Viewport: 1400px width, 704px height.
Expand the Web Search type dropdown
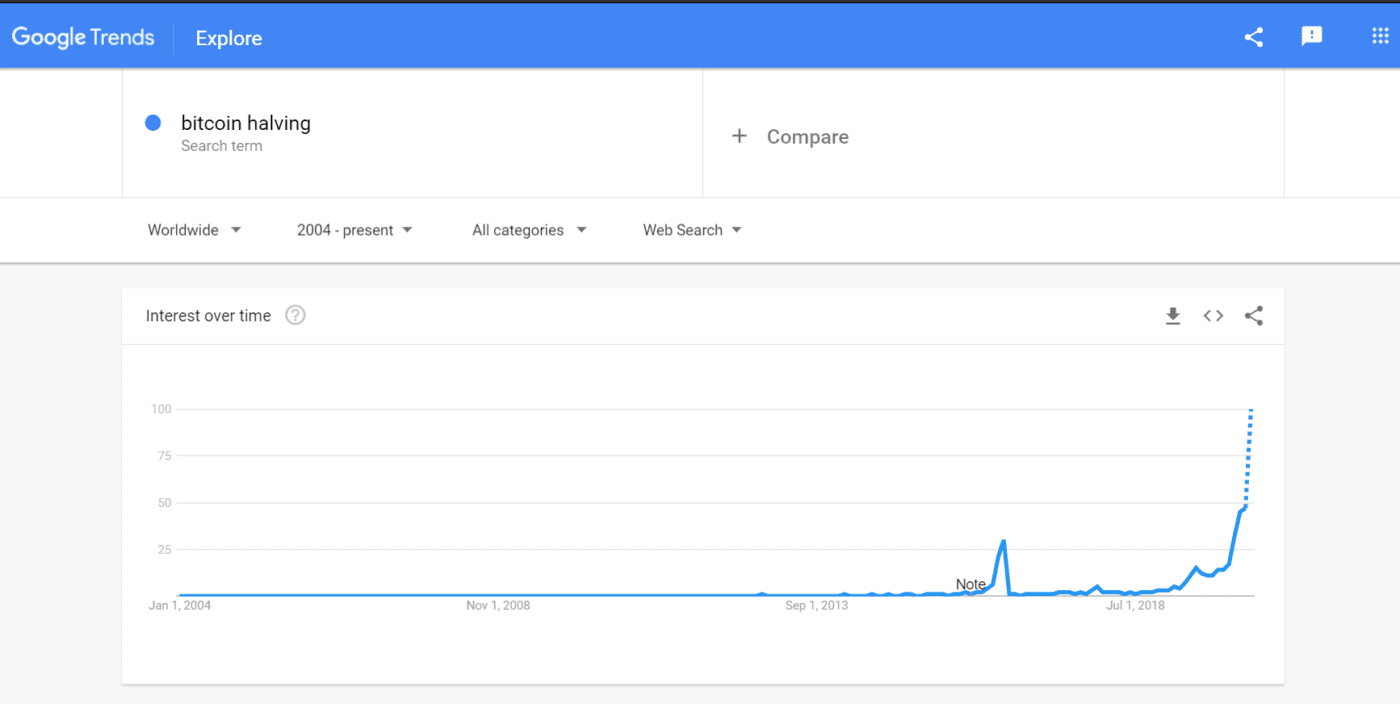692,230
